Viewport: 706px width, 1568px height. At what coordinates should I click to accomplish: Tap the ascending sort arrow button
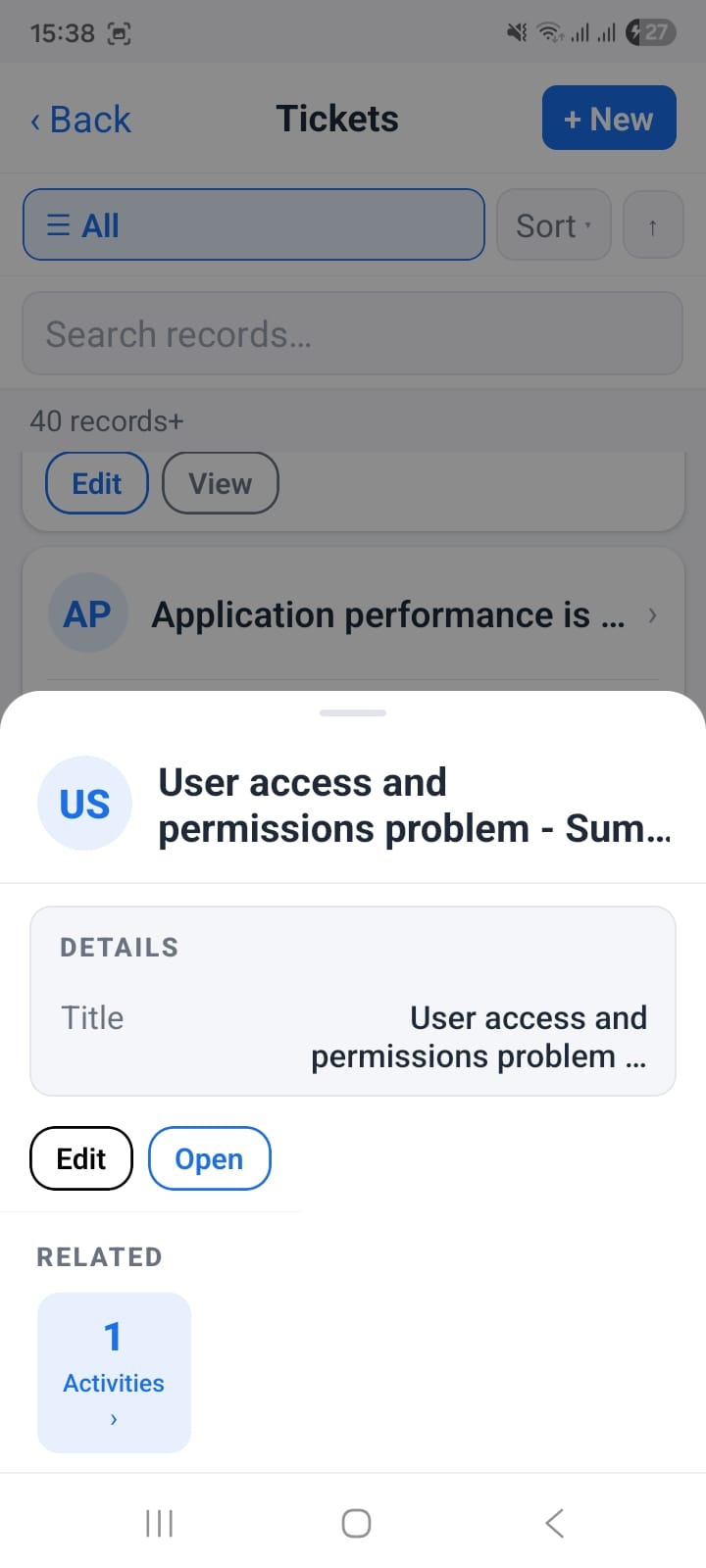653,225
